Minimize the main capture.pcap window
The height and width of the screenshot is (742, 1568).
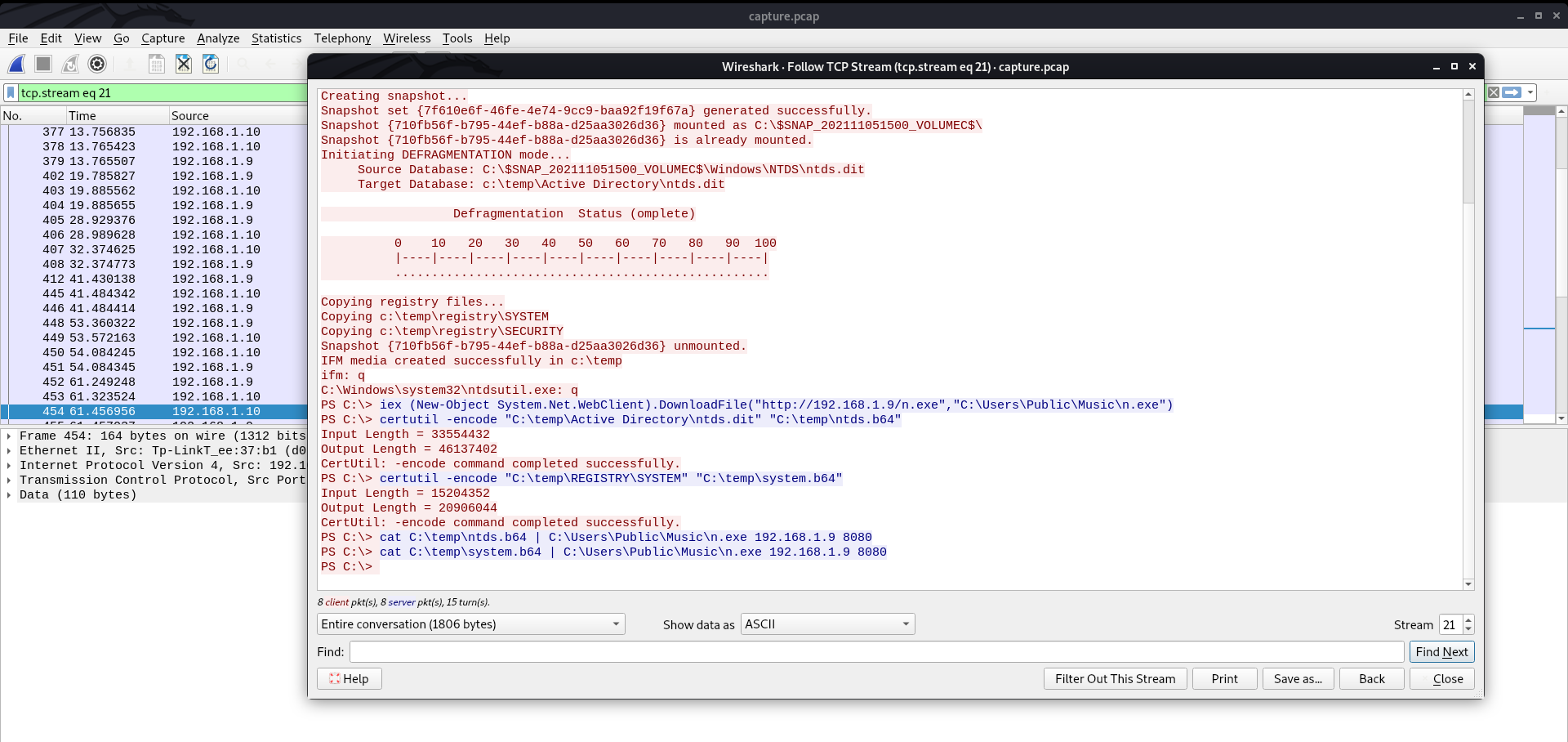pos(1521,16)
